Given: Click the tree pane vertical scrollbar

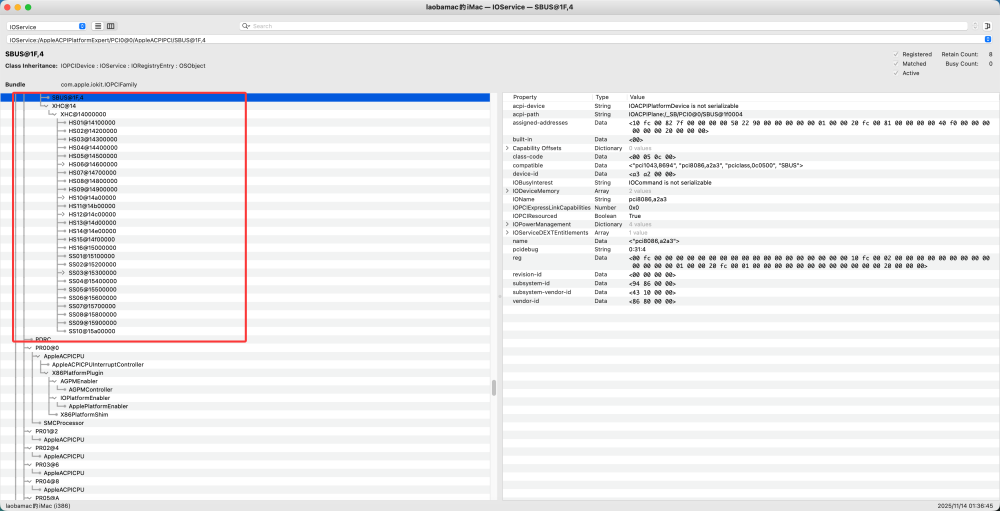Looking at the screenshot, I should pyautogui.click(x=494, y=388).
